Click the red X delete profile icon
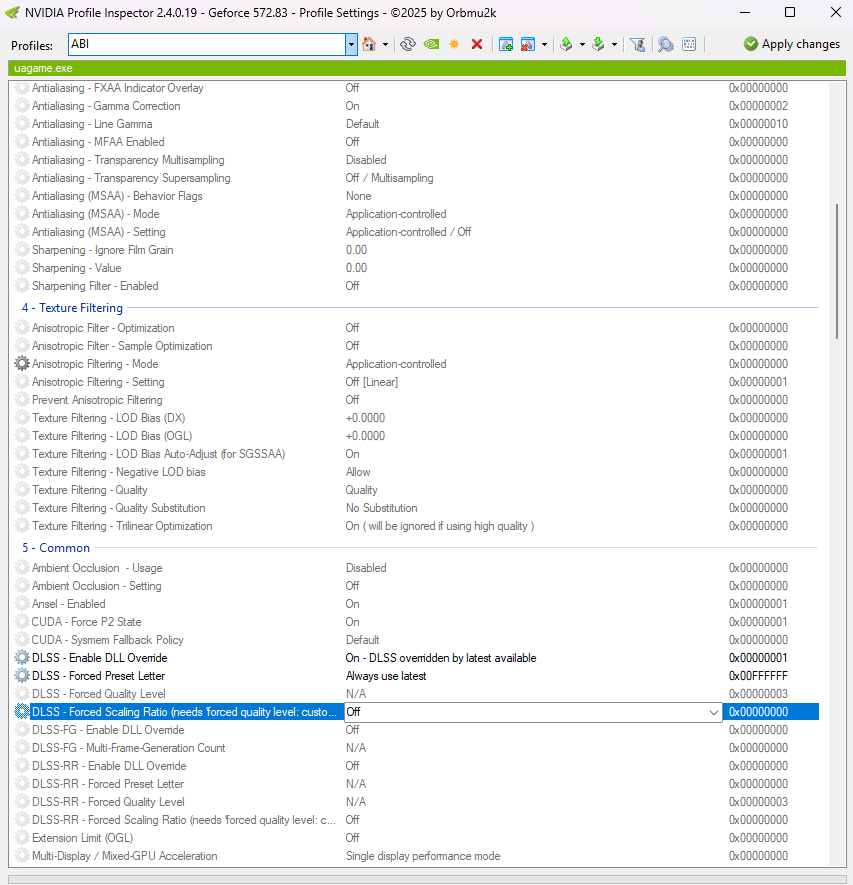The image size is (853, 885). [477, 44]
